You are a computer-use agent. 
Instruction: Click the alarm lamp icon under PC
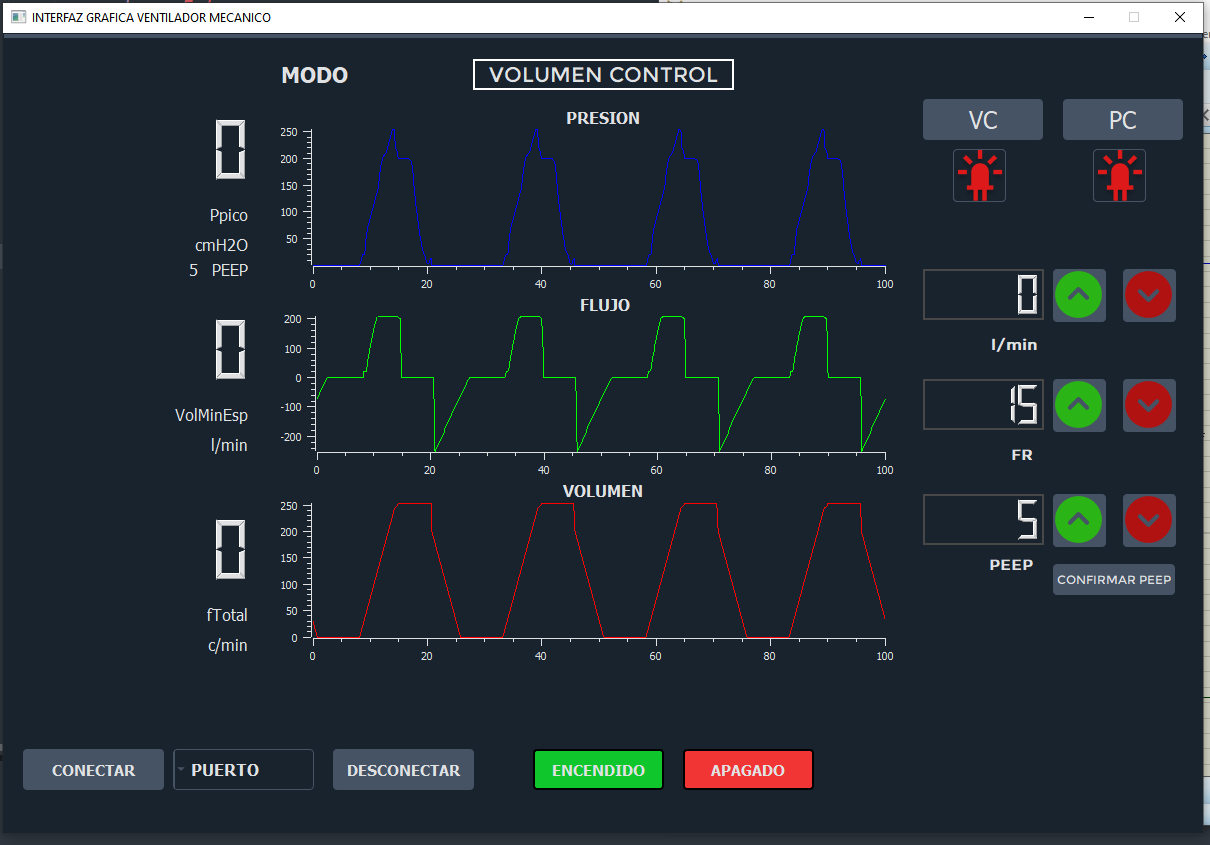[1119, 175]
